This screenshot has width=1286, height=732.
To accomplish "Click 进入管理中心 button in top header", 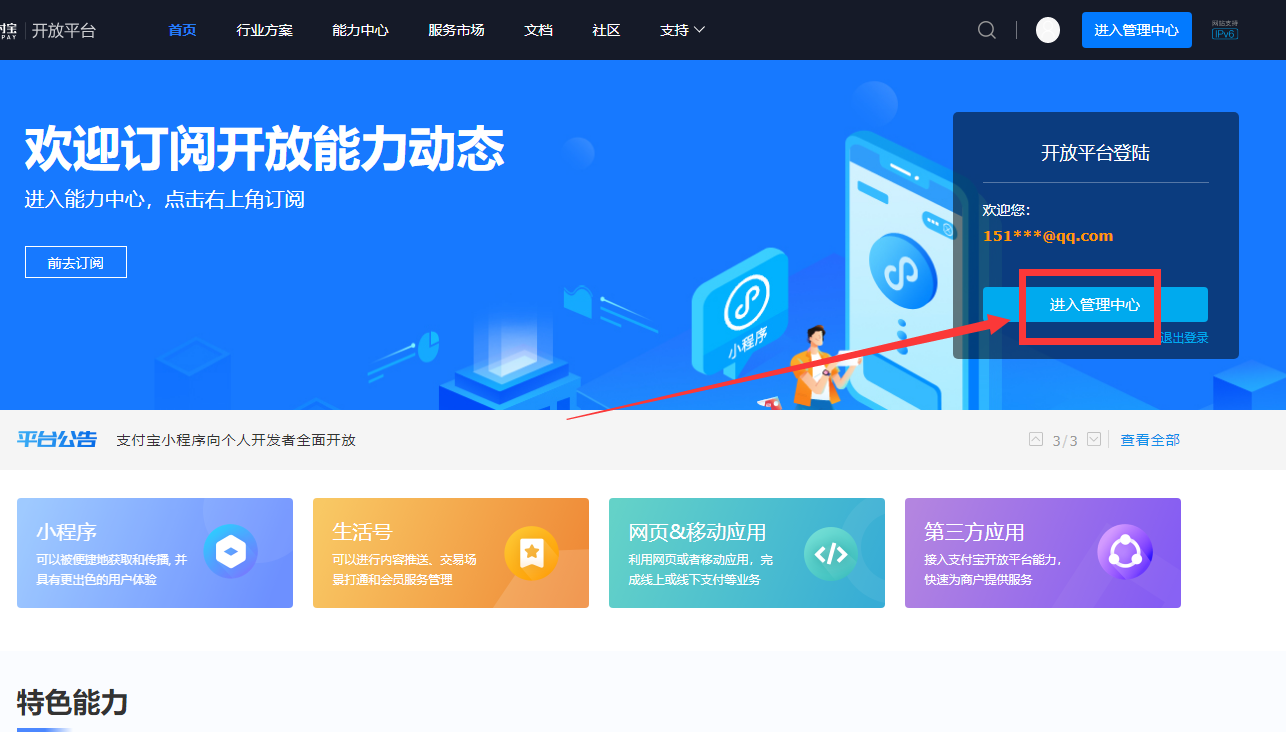I will (x=1137, y=30).
